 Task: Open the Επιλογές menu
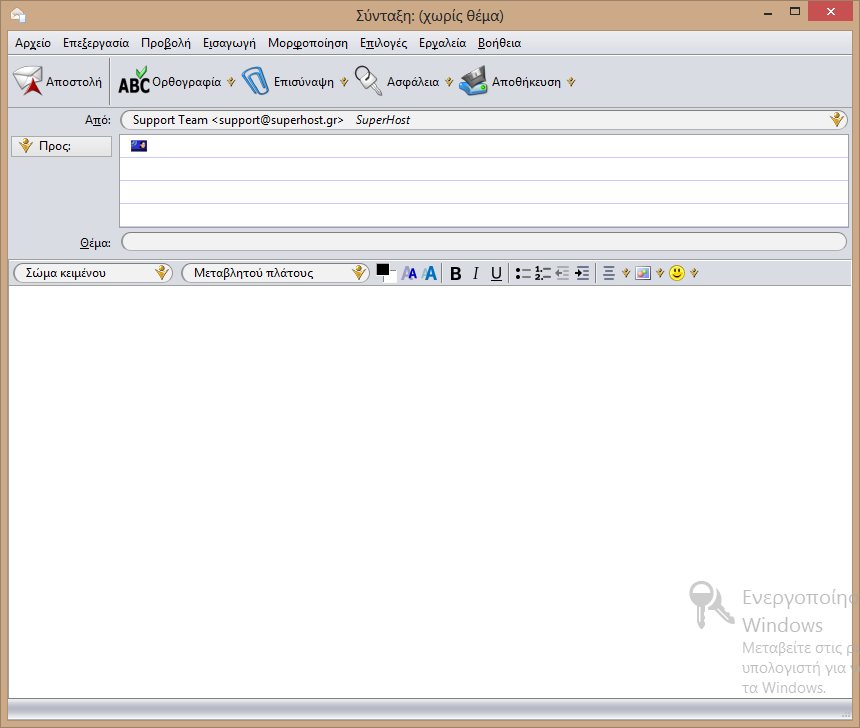click(x=383, y=43)
